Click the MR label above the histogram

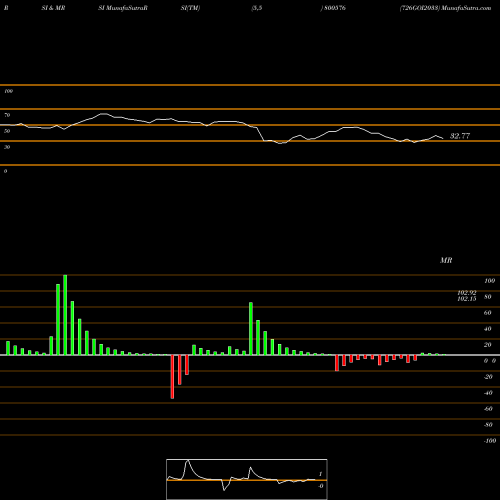coord(446,260)
